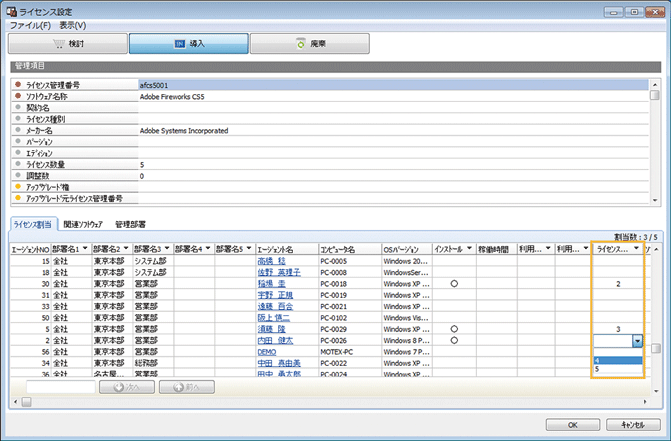This screenshot has width=671, height=441.
Task: Open the agent name link in PC-0019 row
Action: pos(275,295)
